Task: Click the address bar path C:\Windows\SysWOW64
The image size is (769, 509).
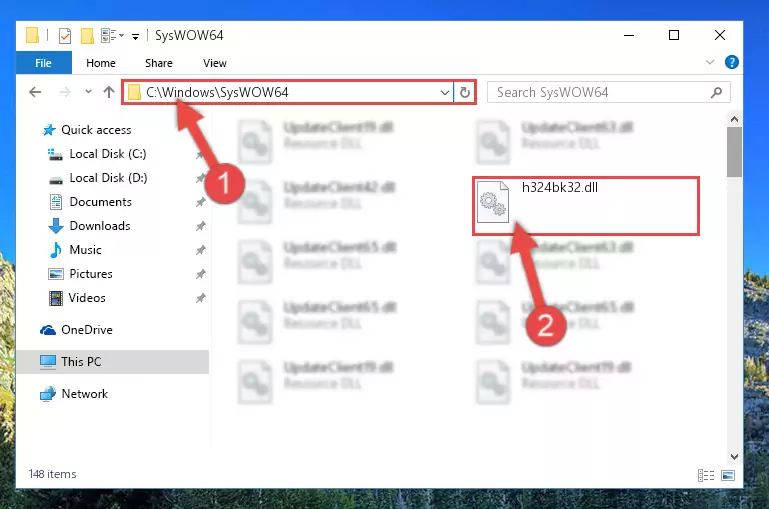Action: [217, 92]
